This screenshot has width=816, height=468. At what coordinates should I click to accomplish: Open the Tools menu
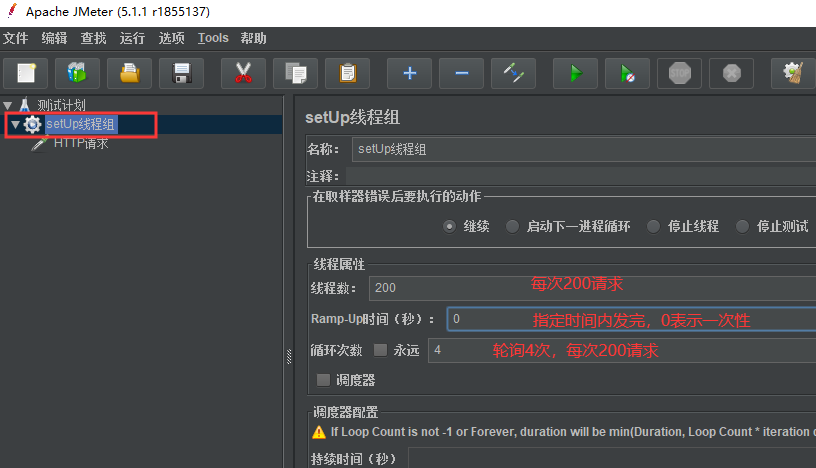pyautogui.click(x=213, y=38)
